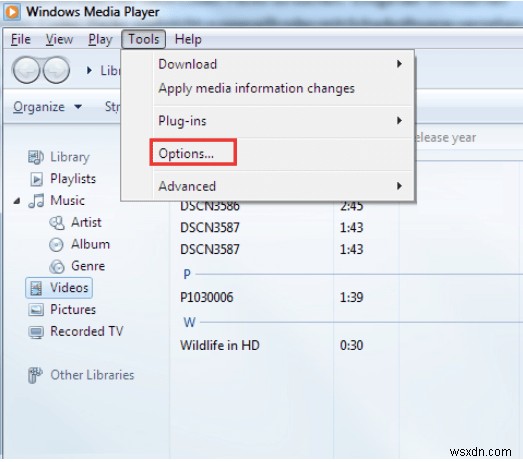The width and height of the screenshot is (523, 462).
Task: Click the Advanced menu label
Action: [187, 186]
